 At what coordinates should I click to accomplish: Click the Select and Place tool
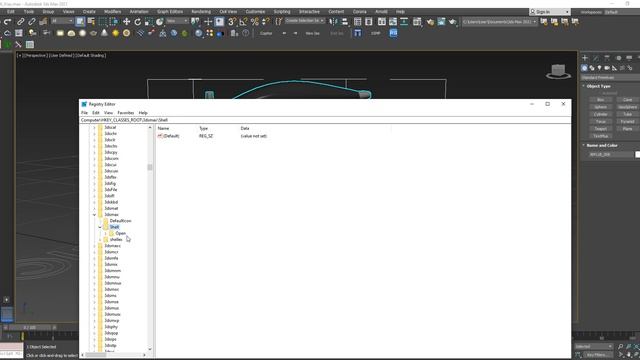pos(160,22)
